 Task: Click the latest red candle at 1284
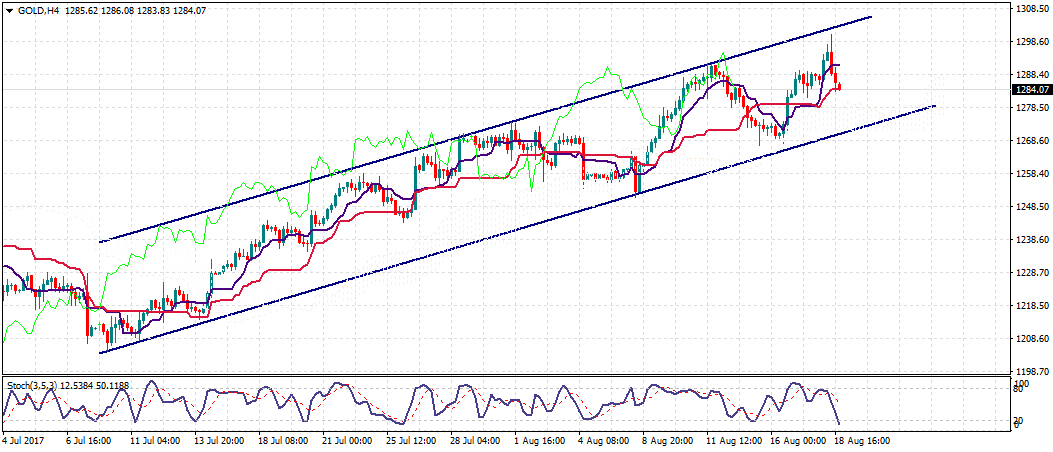click(838, 86)
